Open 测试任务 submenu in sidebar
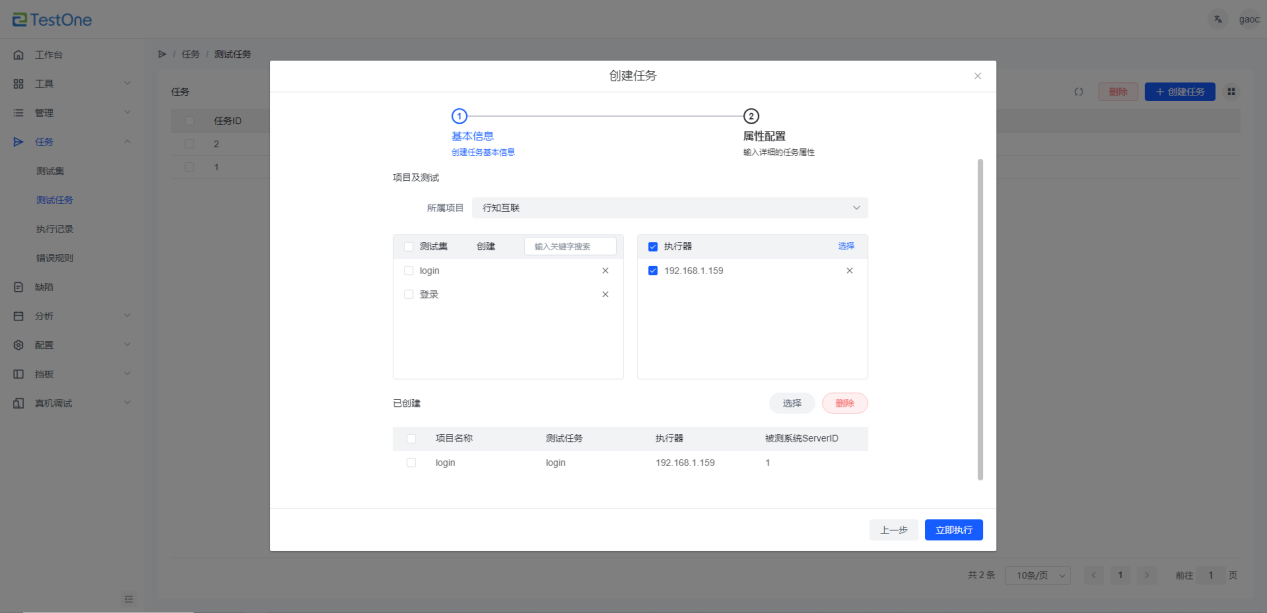The image size is (1267, 613). coord(54,200)
